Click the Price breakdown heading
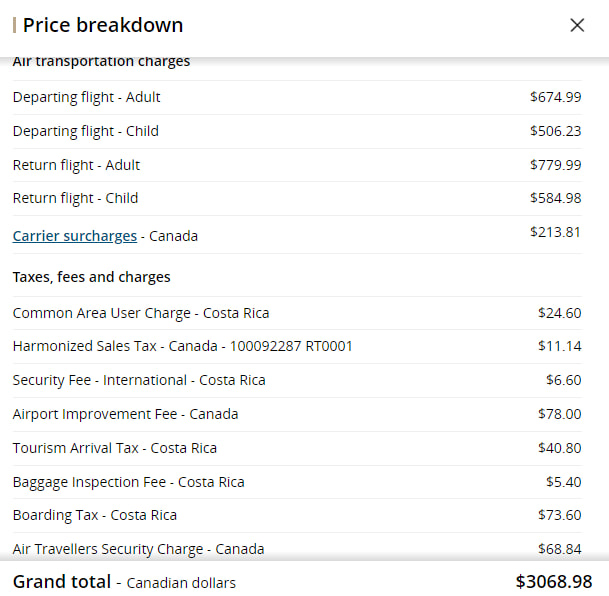 click(x=103, y=25)
